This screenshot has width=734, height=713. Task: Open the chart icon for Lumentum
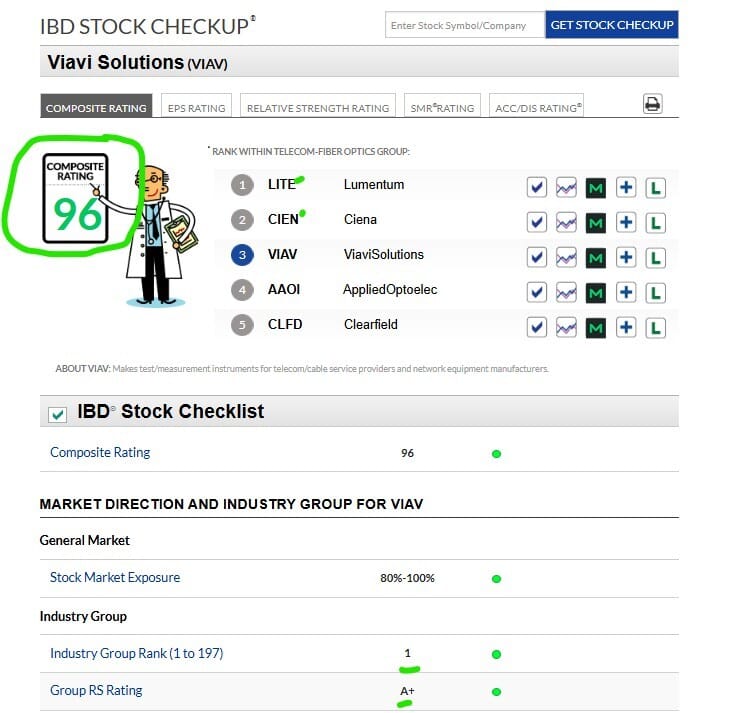tap(566, 188)
